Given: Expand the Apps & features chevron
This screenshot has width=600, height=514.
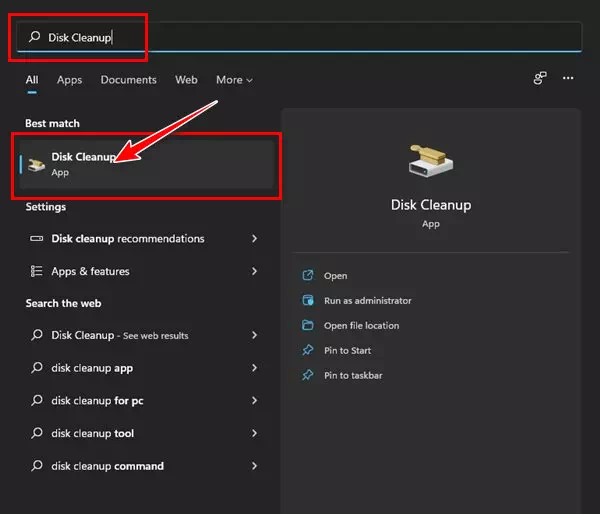Looking at the screenshot, I should pos(254,271).
